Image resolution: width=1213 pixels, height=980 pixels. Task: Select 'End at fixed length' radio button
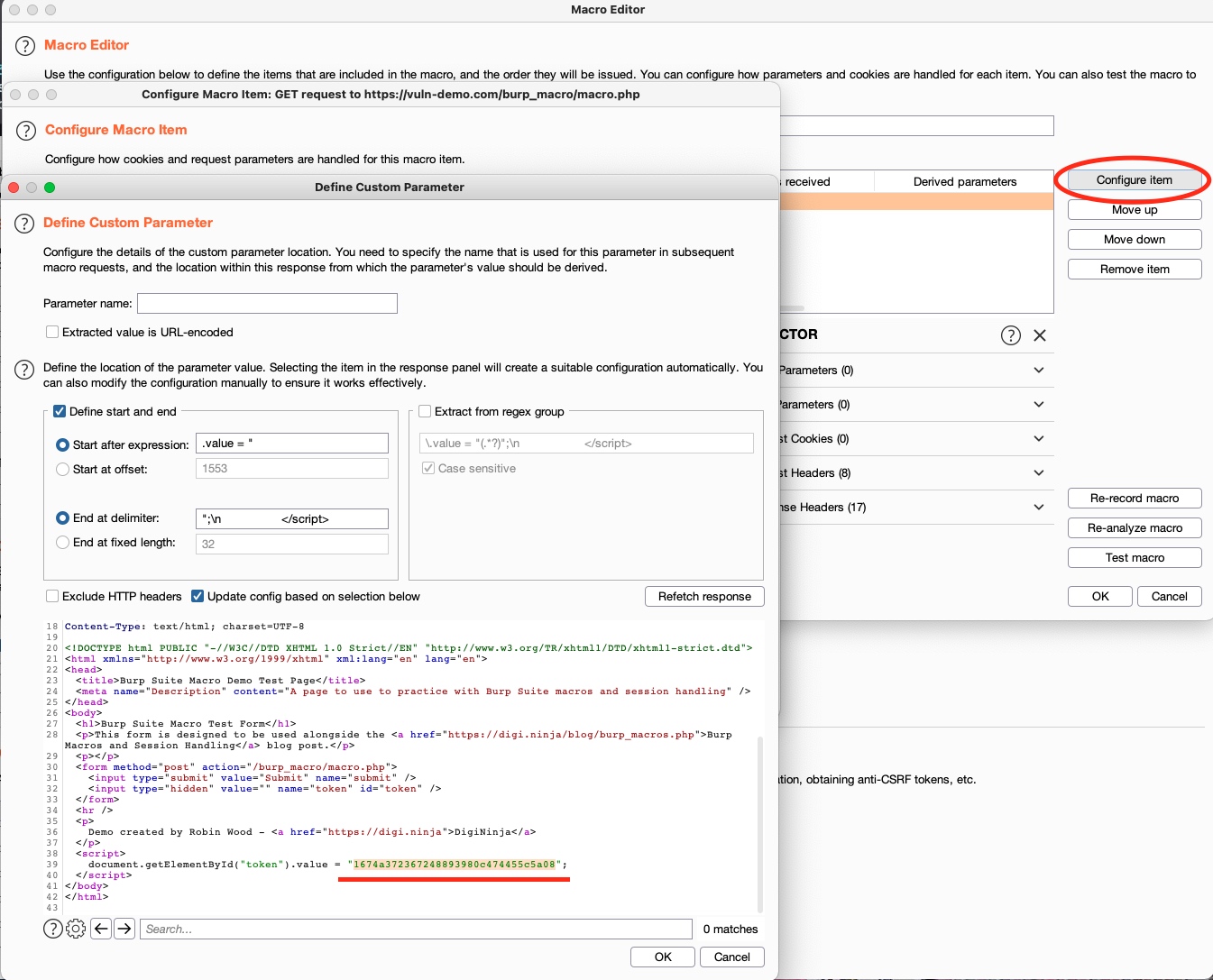[63, 542]
